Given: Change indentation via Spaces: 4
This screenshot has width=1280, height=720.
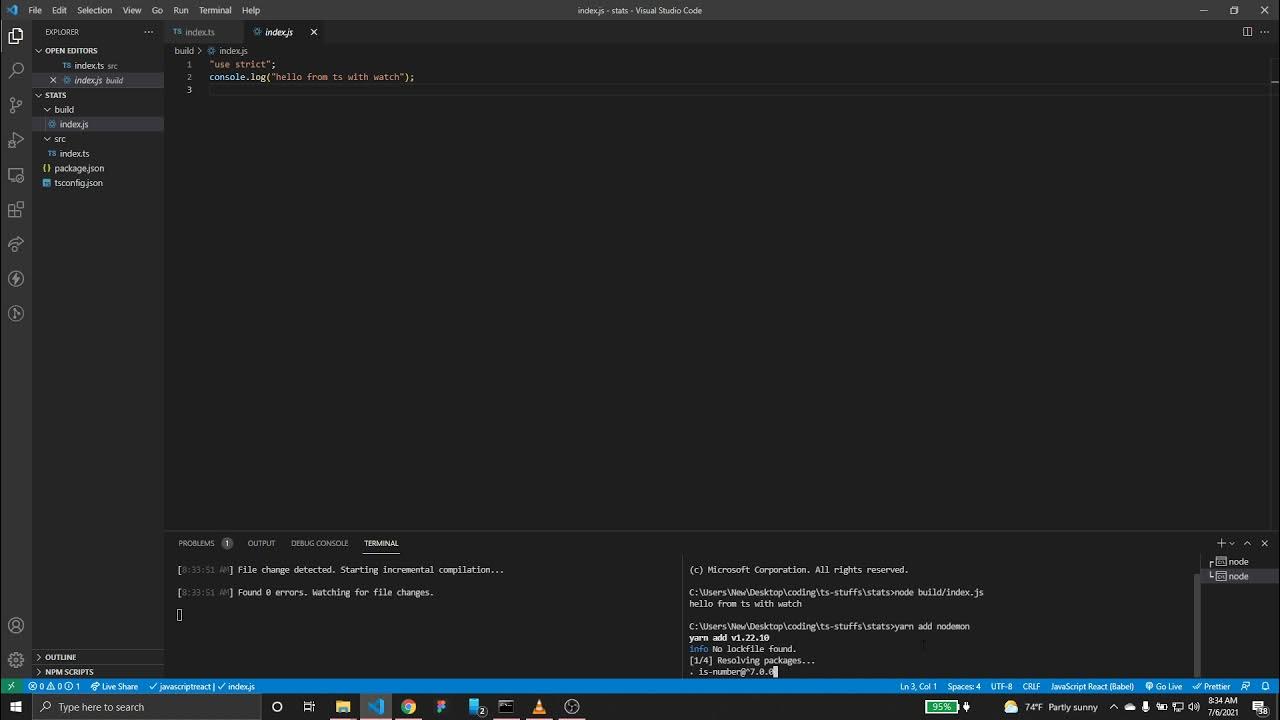Looking at the screenshot, I should click(964, 686).
